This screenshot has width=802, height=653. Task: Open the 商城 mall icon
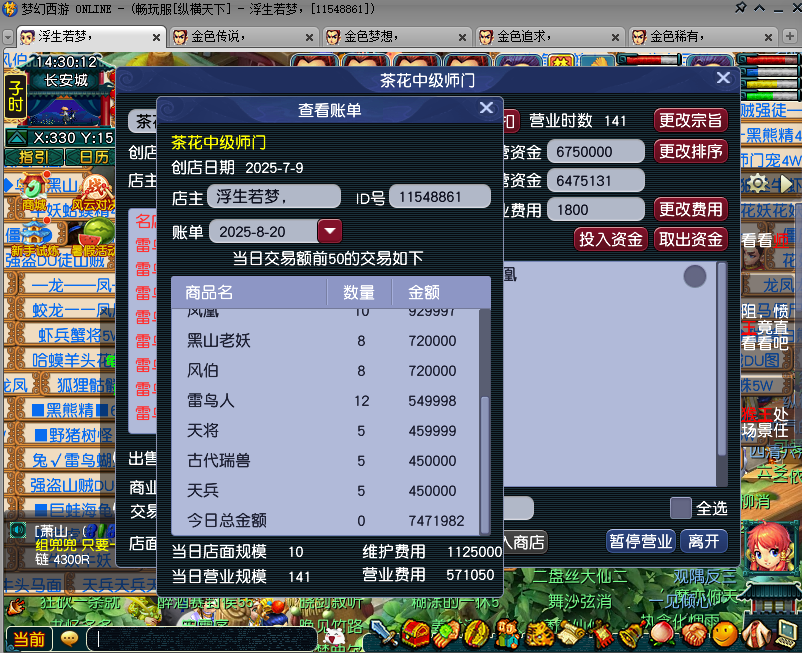34,193
